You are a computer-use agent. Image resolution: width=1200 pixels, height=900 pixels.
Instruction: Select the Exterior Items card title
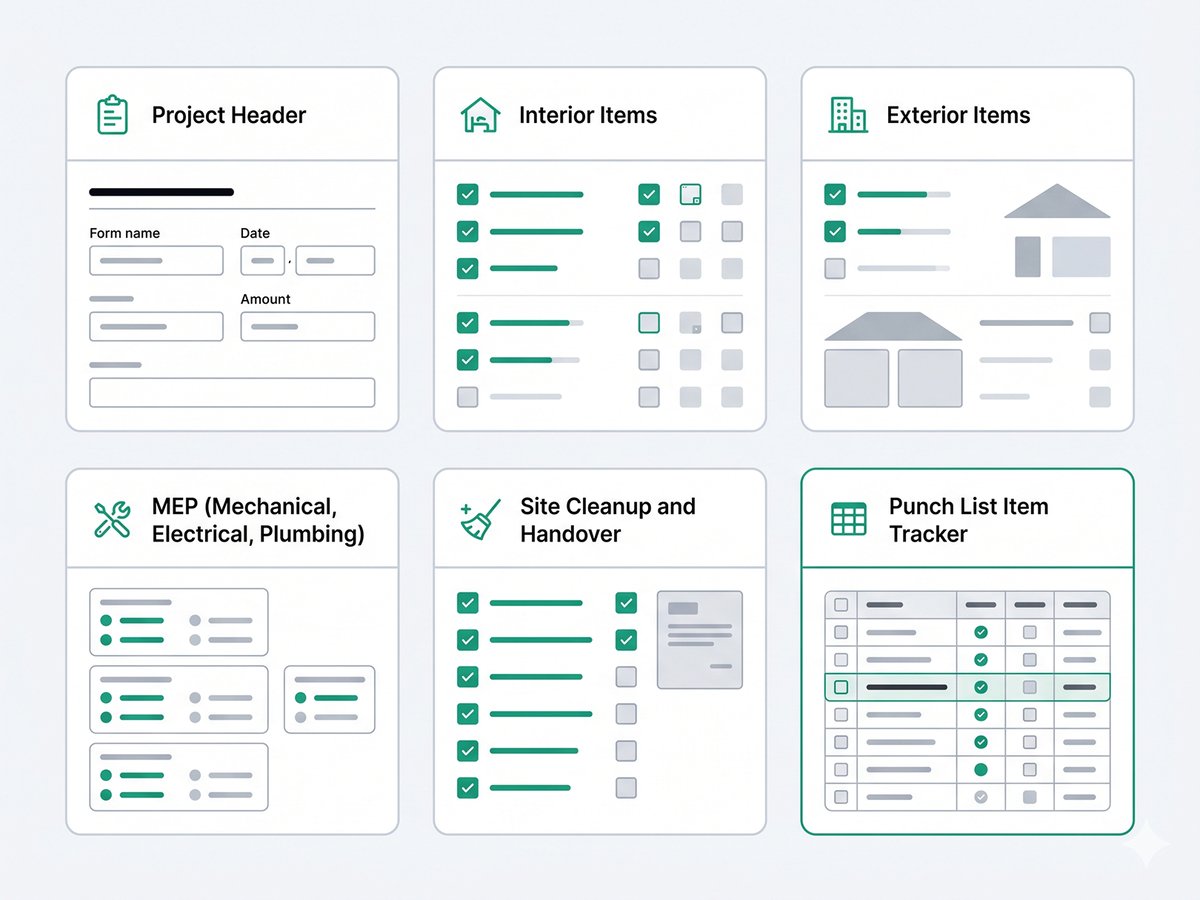pos(958,115)
